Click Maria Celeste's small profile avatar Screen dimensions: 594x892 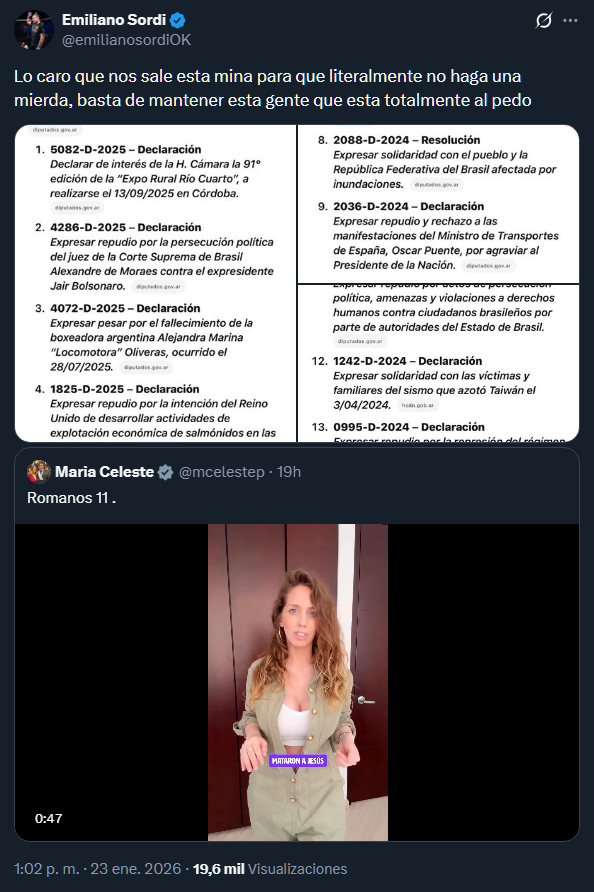[x=39, y=472]
